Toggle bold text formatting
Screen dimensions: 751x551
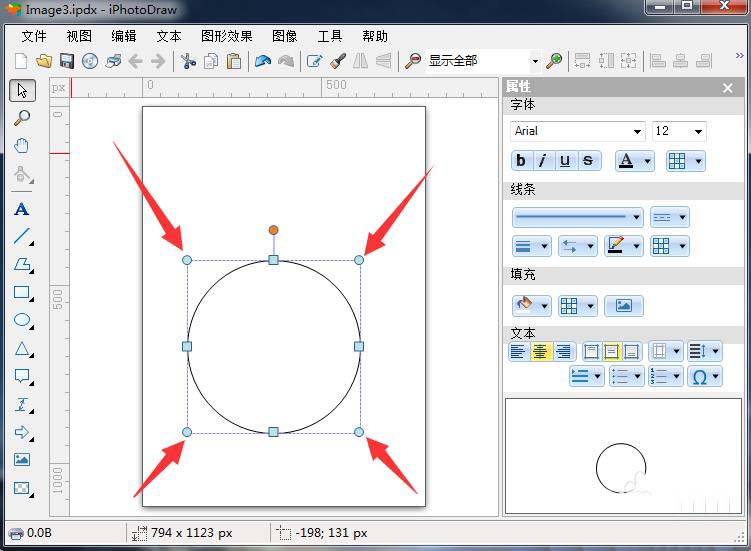tap(521, 161)
